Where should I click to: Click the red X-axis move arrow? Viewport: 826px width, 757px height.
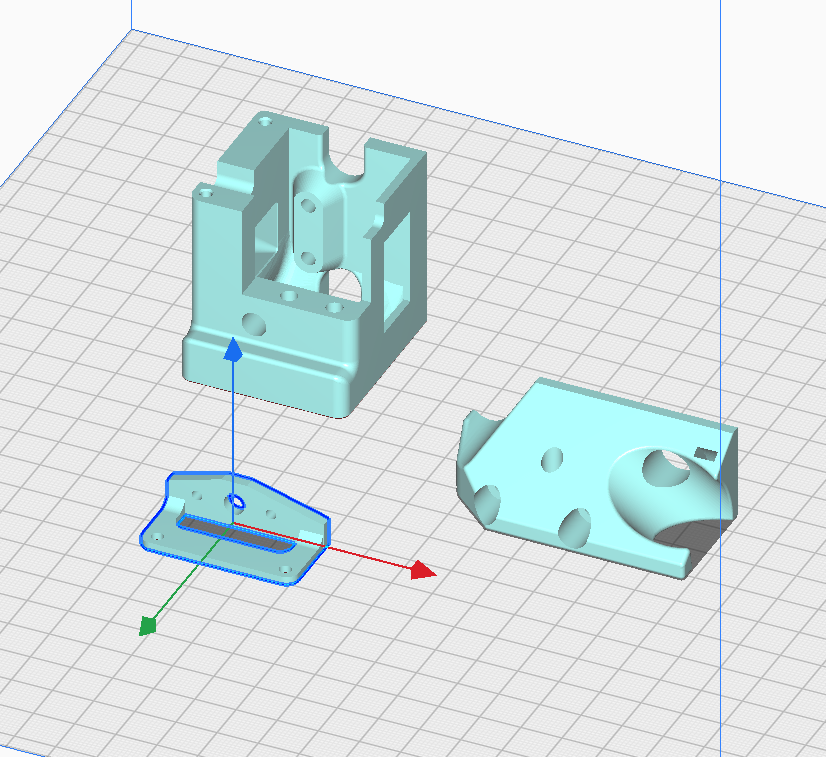tap(423, 571)
